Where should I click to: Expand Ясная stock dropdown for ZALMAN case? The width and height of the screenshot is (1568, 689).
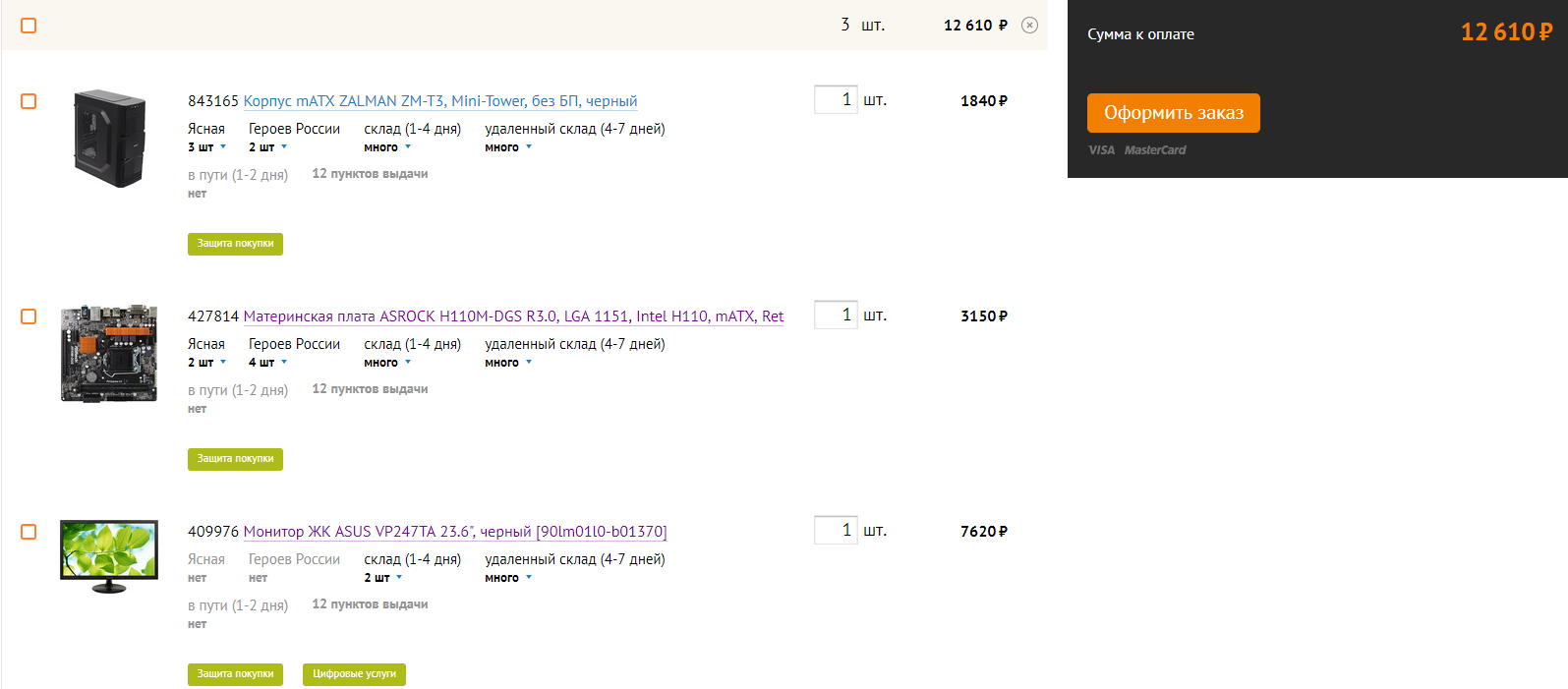click(208, 147)
